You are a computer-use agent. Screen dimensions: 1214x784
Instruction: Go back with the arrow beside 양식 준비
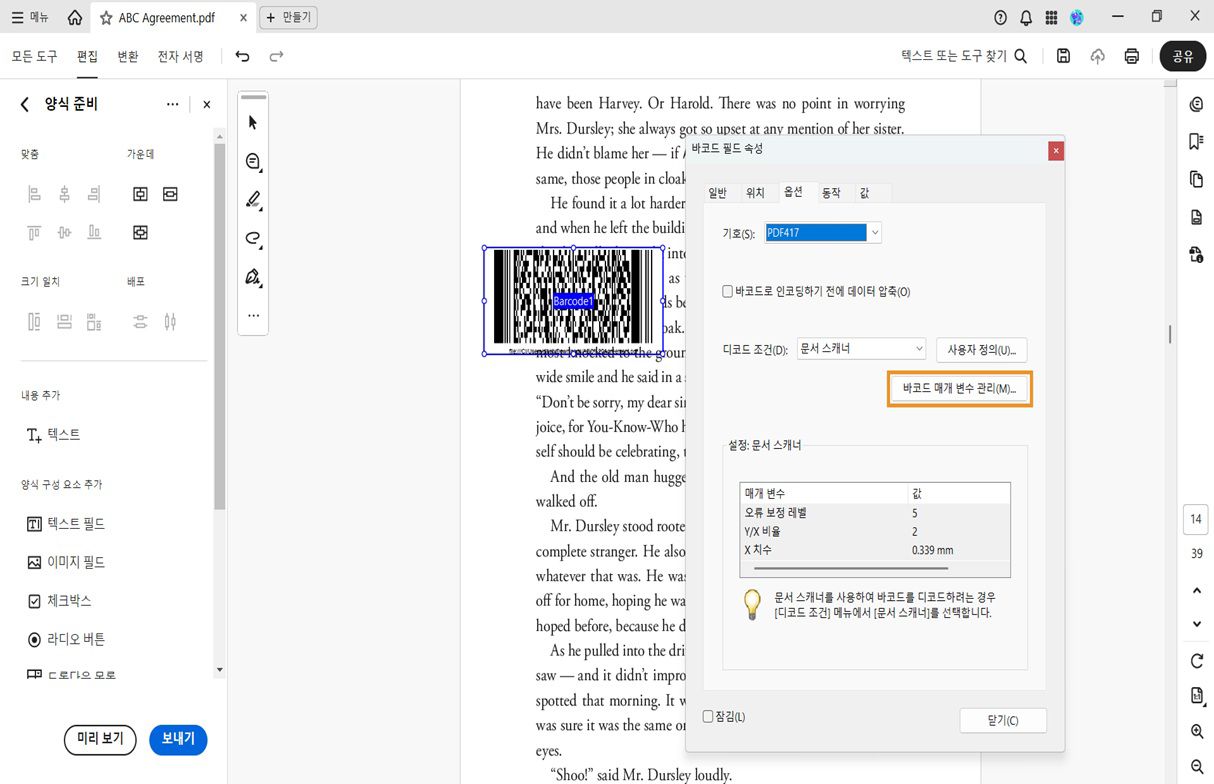click(25, 104)
